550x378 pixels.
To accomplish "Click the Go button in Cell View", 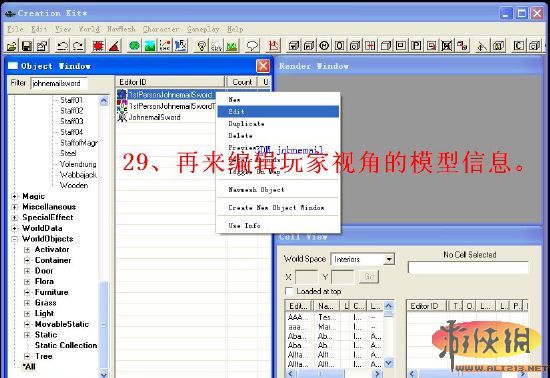I will click(369, 277).
